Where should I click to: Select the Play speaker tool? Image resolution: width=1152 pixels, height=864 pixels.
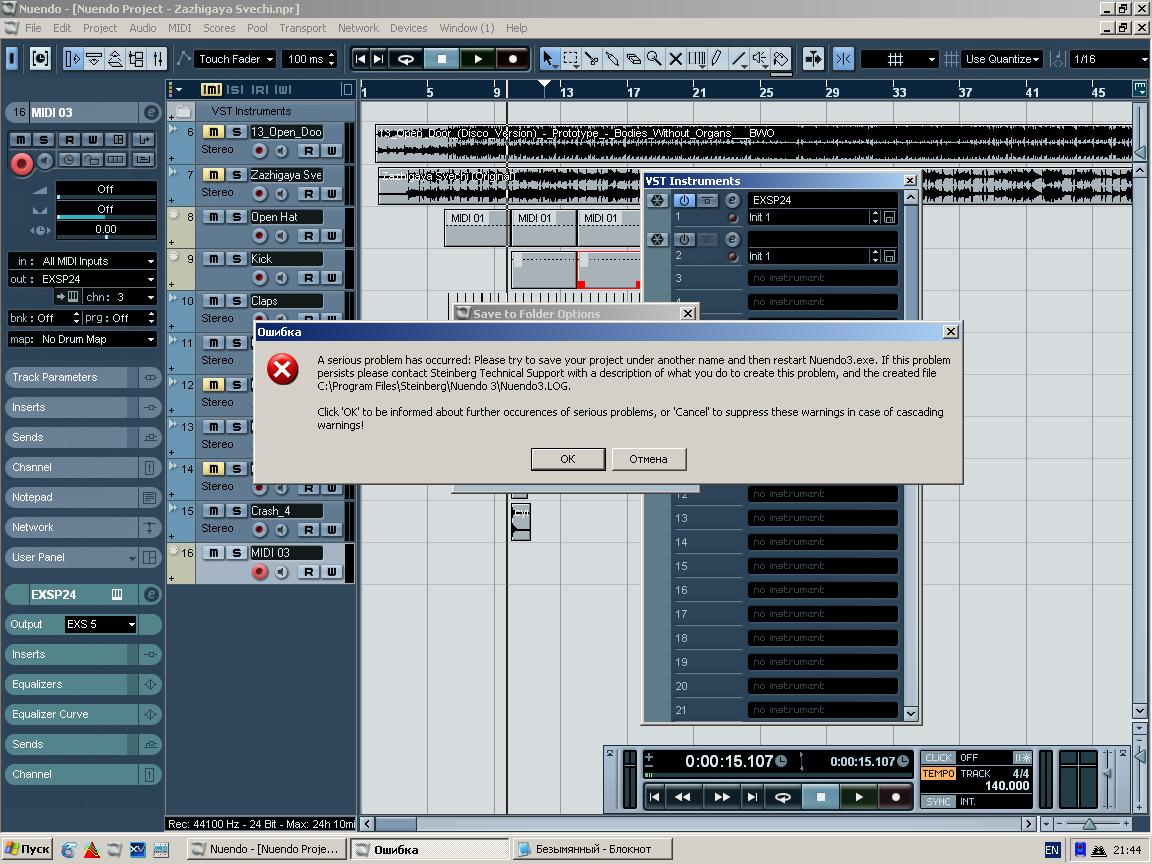(760, 59)
